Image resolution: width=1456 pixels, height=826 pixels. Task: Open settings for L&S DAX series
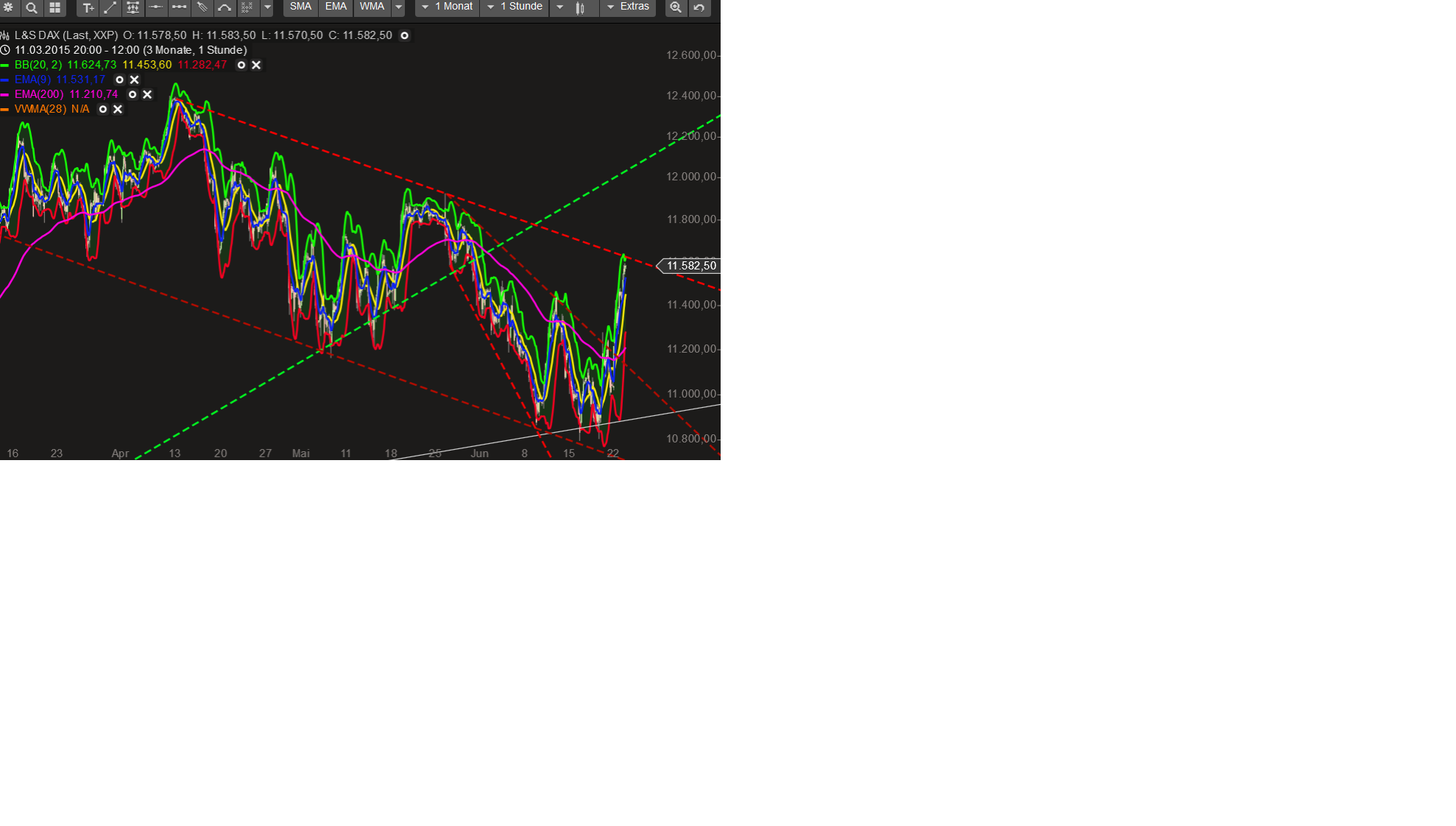404,35
